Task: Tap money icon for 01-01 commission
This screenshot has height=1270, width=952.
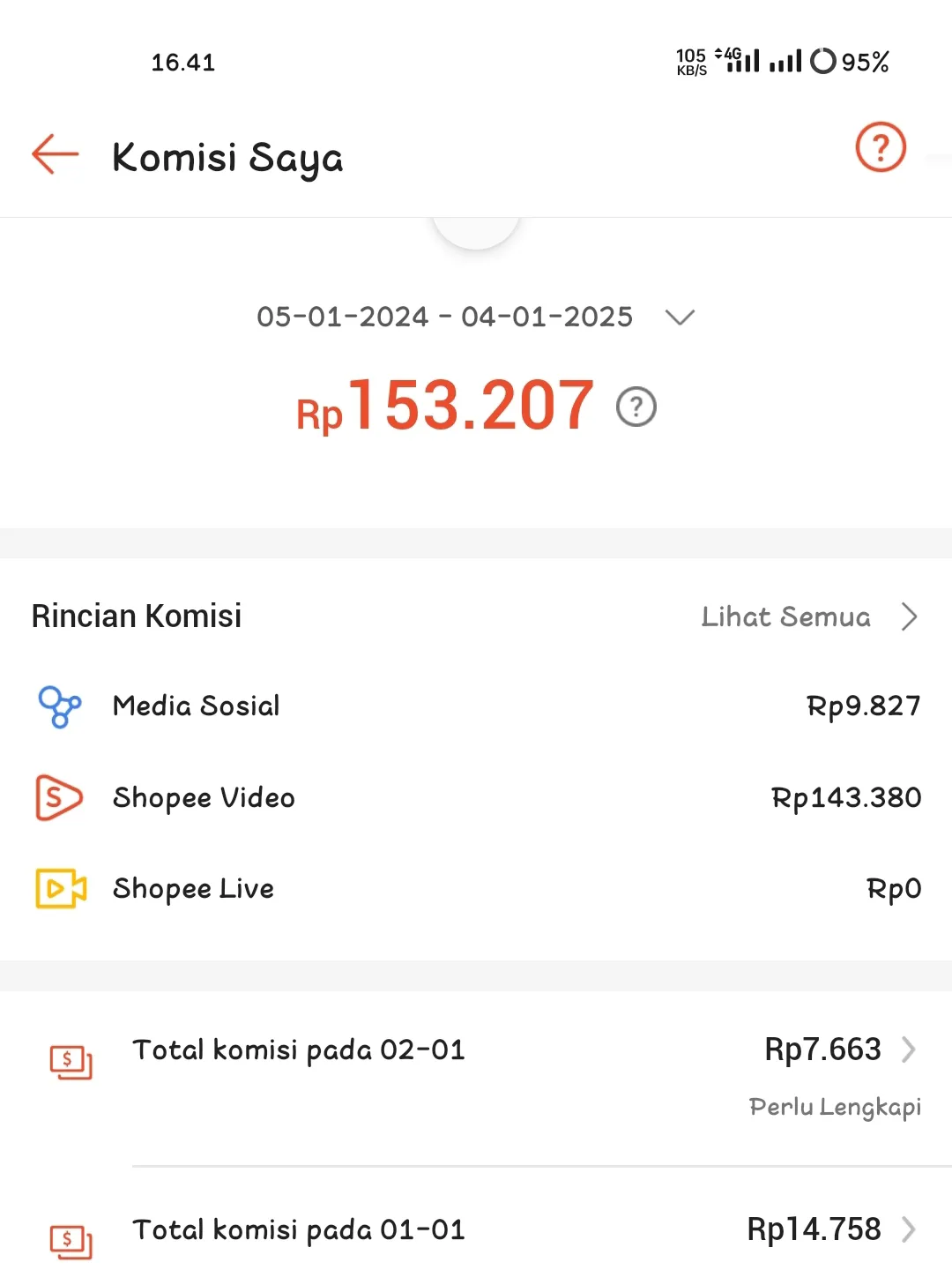Action: 71,1242
